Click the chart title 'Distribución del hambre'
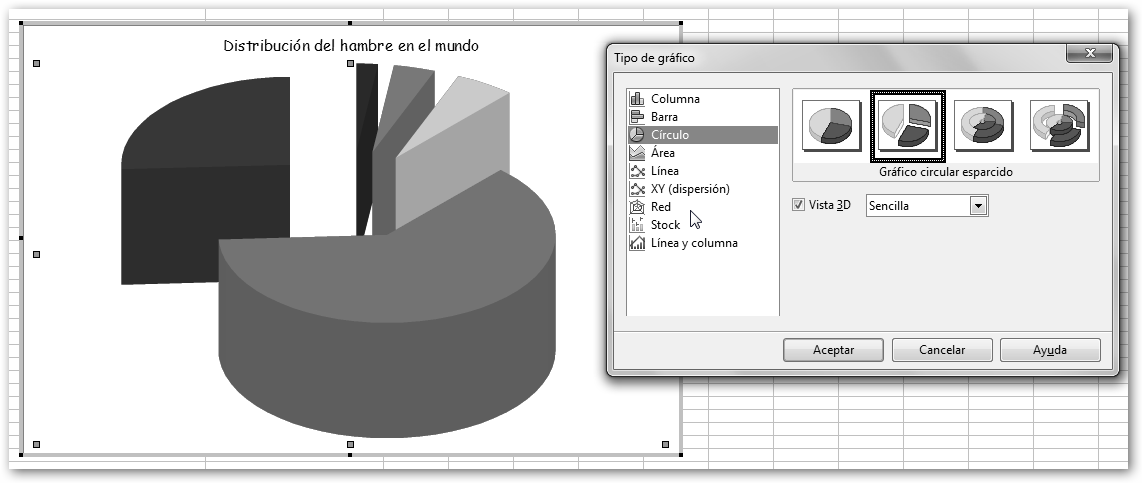1142x483 pixels. pyautogui.click(x=350, y=46)
